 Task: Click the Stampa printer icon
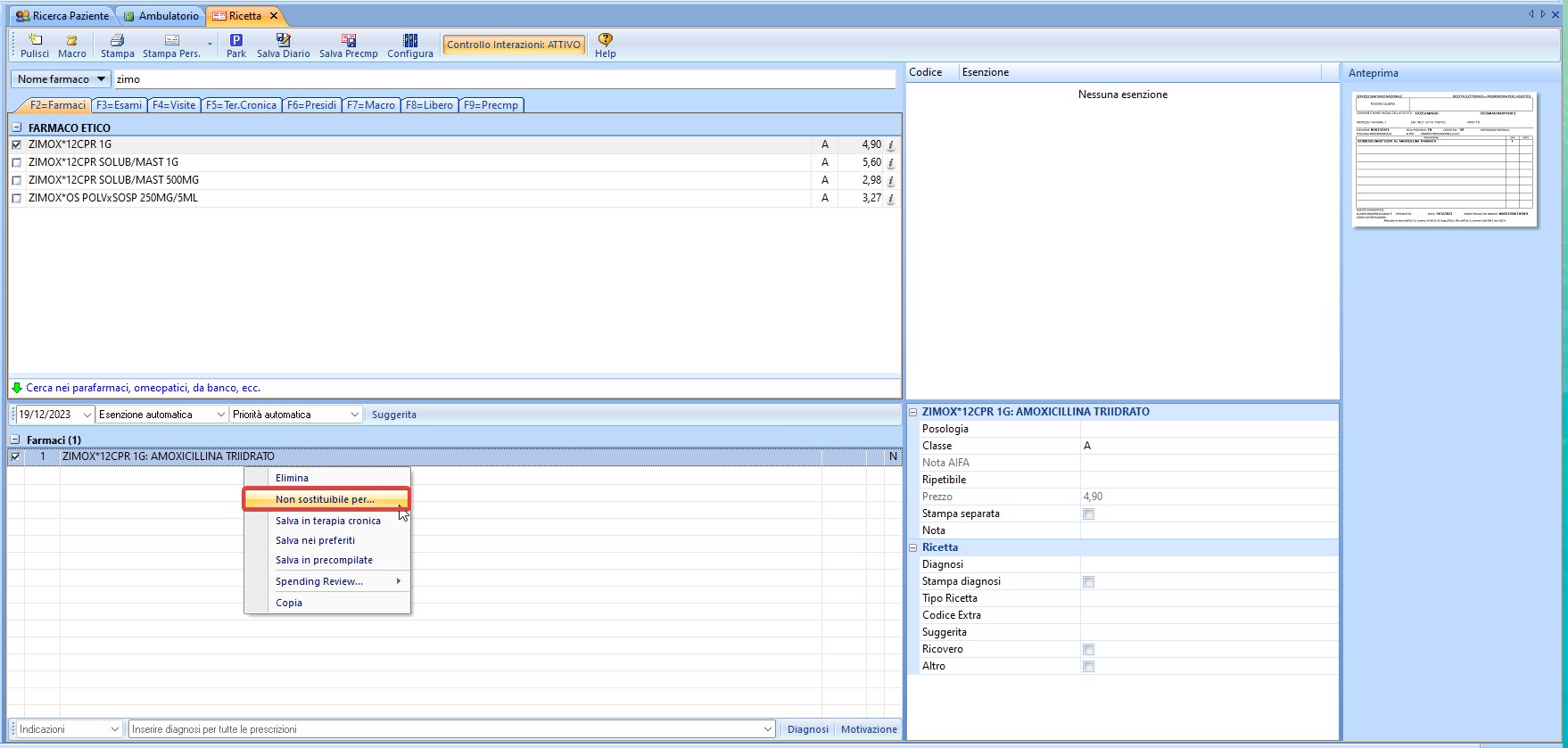click(x=117, y=45)
